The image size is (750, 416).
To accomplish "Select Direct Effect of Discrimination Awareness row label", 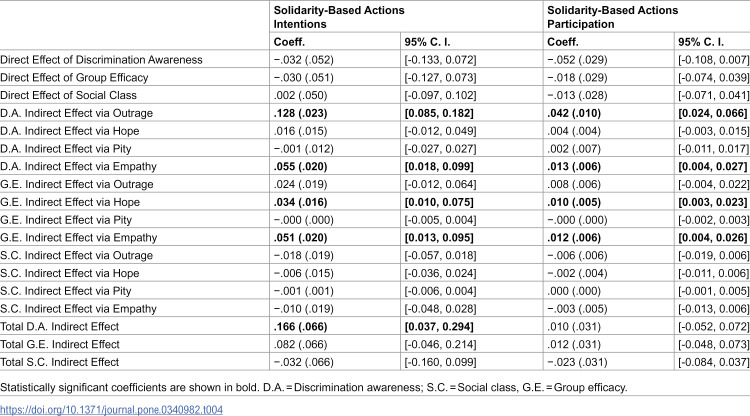I will pos(101,60).
